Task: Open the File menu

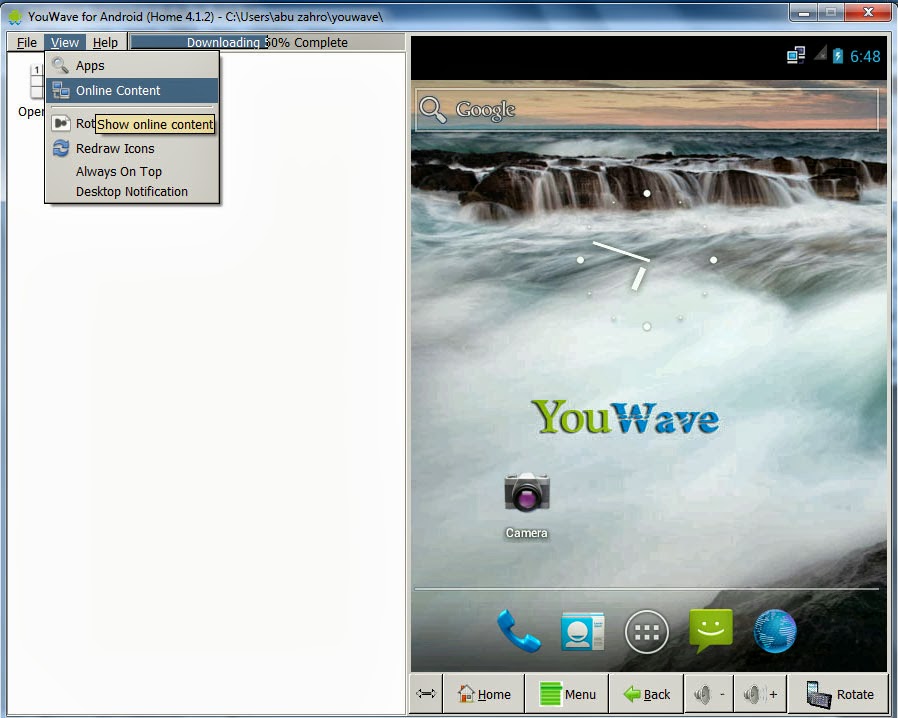Action: pos(26,42)
